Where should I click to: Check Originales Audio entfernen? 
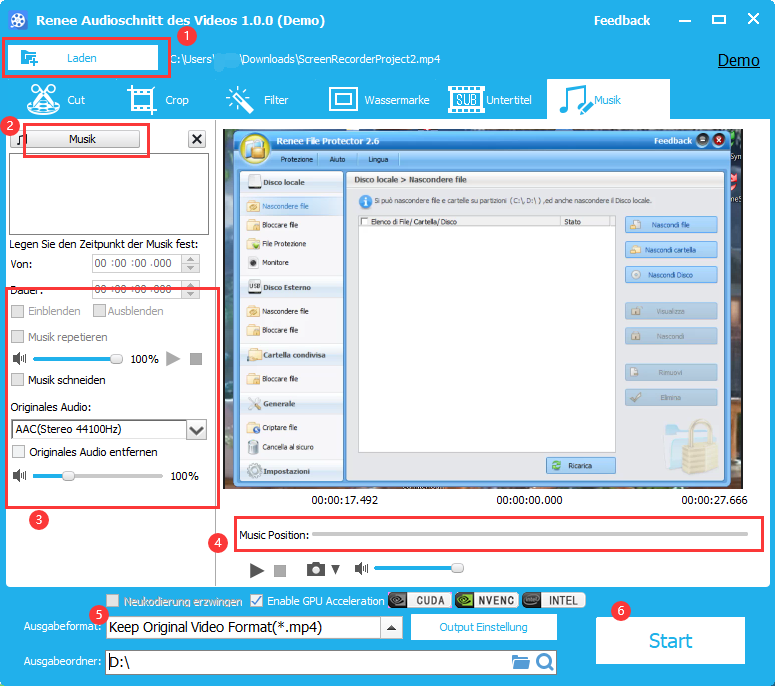pos(18,452)
